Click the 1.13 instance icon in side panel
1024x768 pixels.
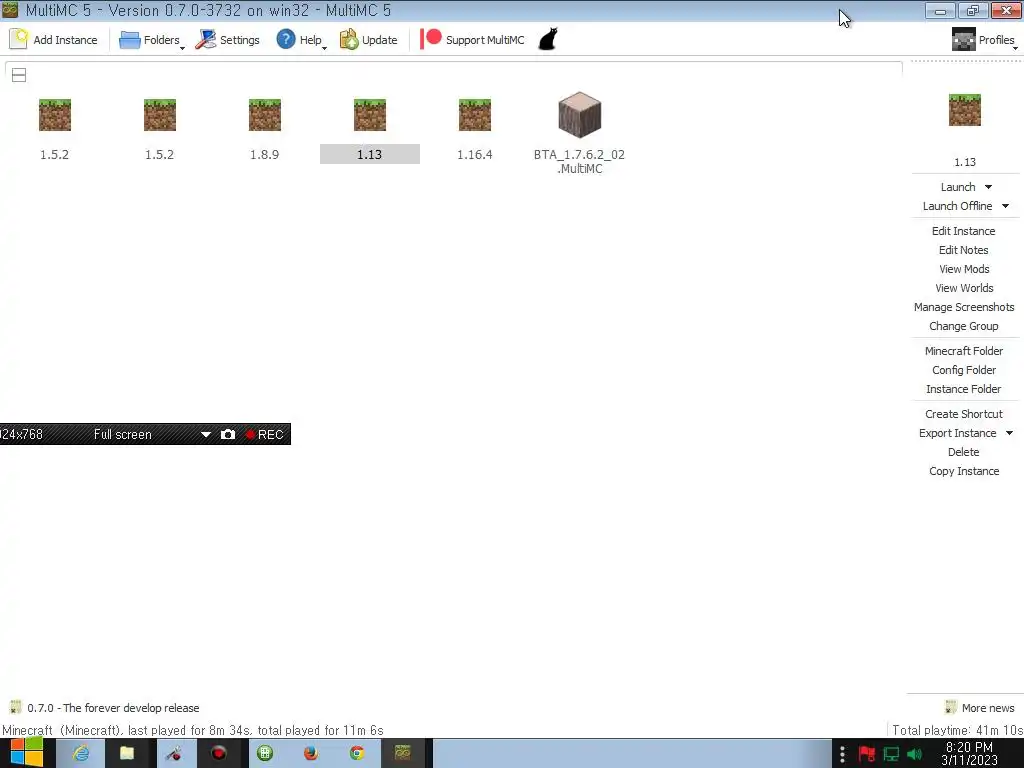click(x=965, y=110)
